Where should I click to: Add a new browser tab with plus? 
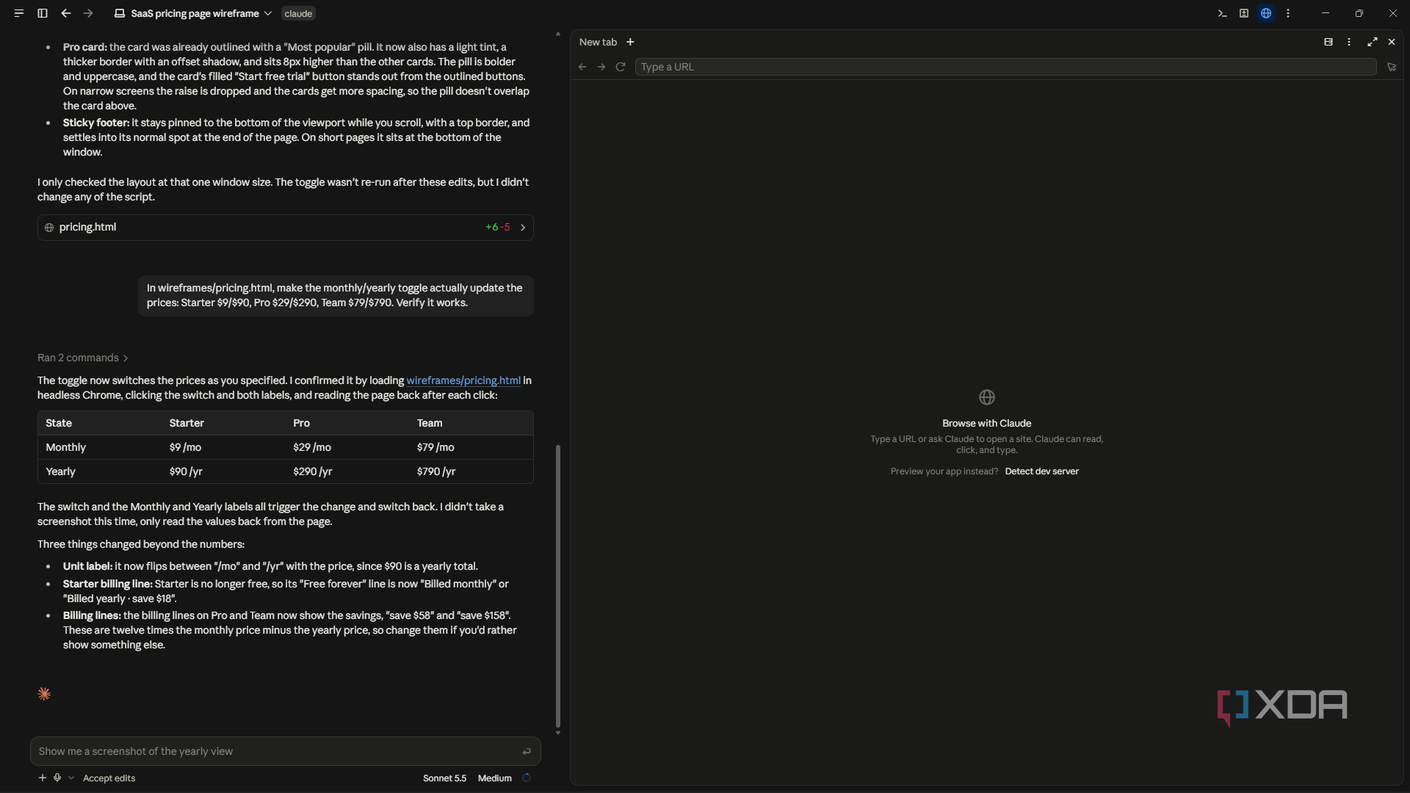[x=630, y=42]
